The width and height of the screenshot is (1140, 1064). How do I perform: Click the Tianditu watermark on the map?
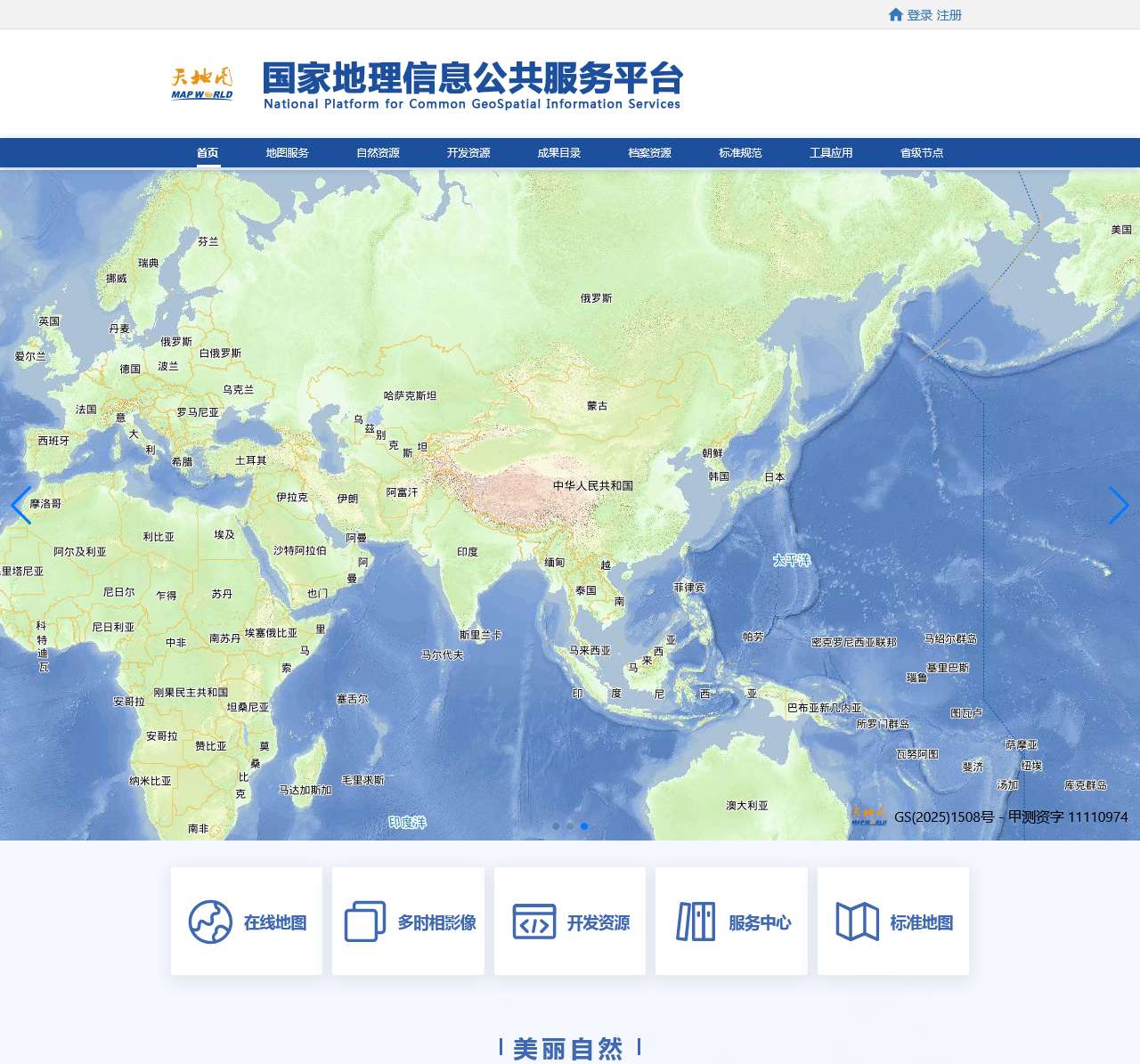coord(868,816)
